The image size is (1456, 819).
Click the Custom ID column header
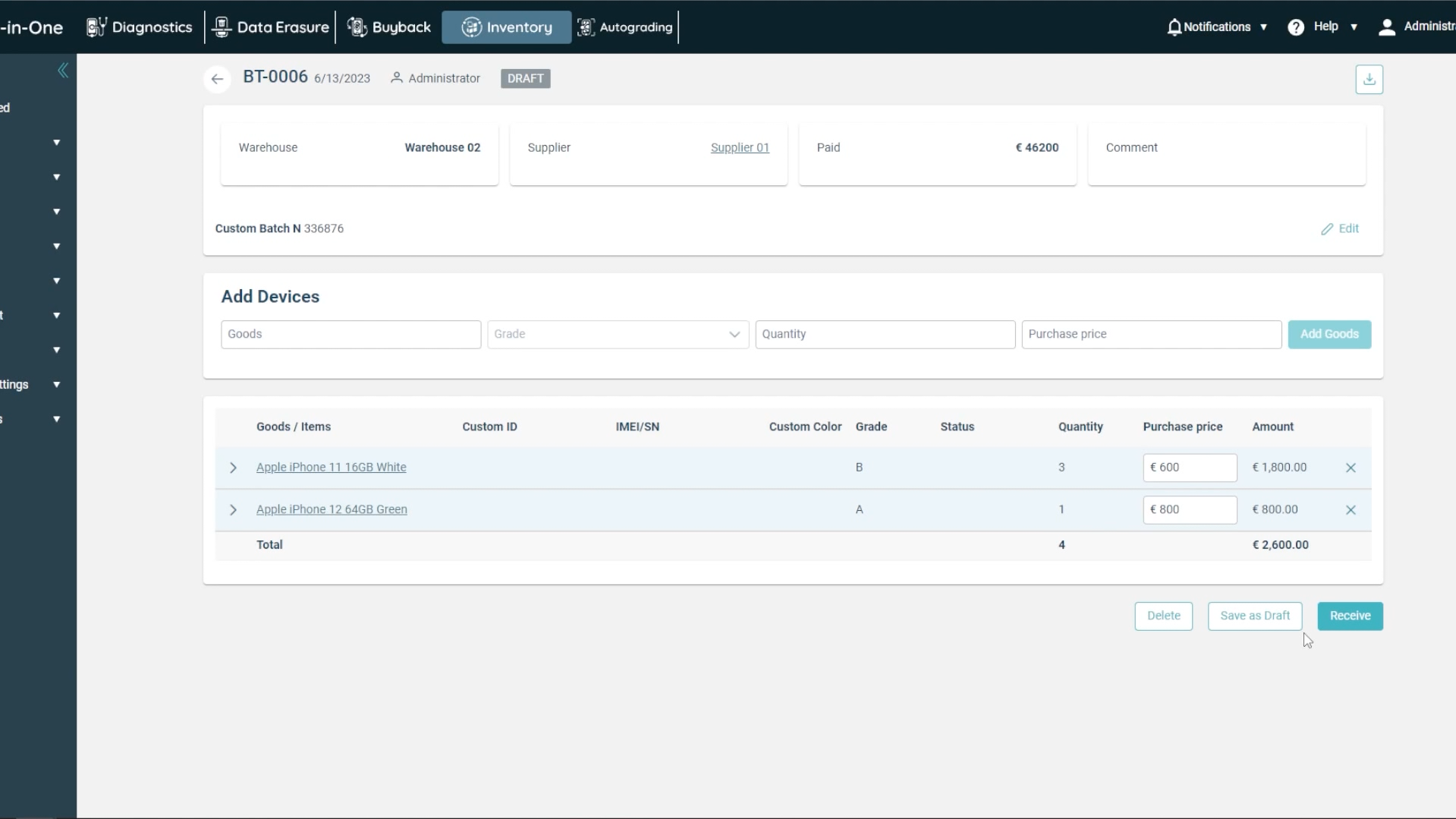(x=489, y=427)
